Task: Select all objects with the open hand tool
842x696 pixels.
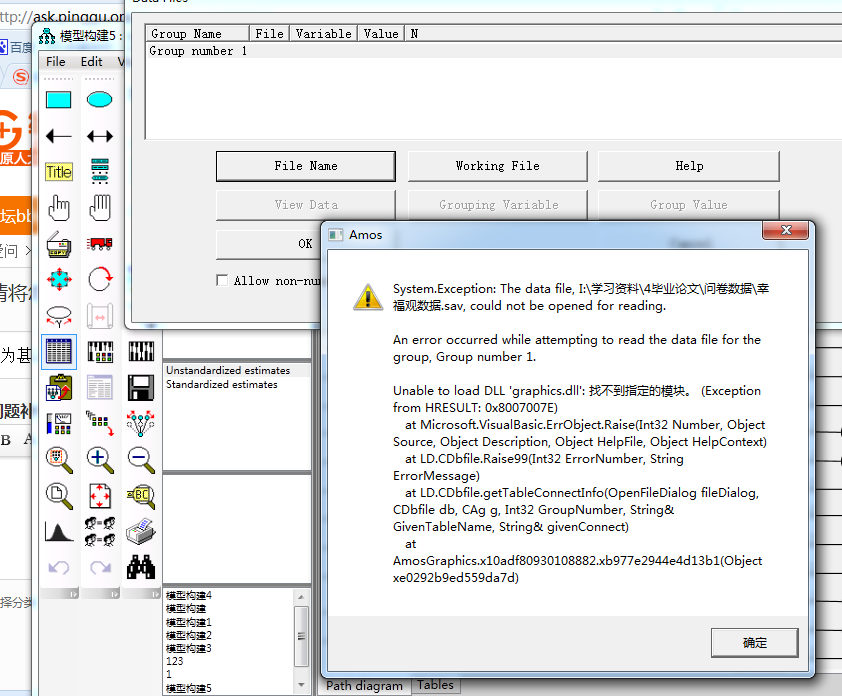Action: coord(99,208)
